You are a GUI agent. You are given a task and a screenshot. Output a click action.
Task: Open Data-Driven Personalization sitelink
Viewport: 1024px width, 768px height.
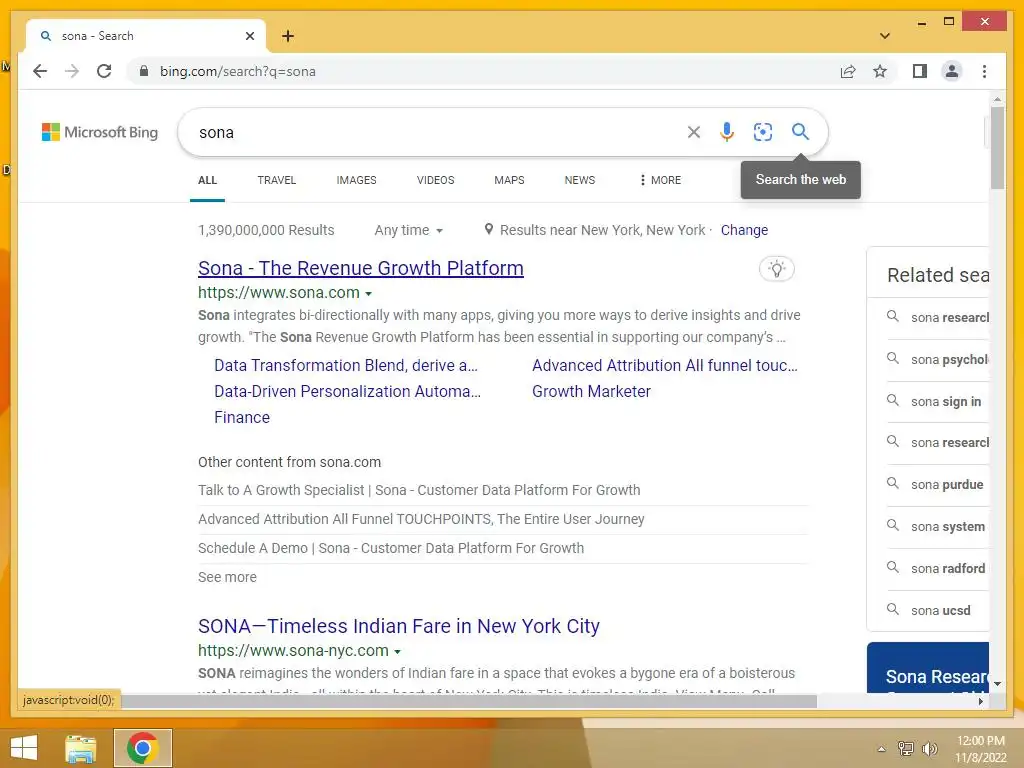pos(347,391)
